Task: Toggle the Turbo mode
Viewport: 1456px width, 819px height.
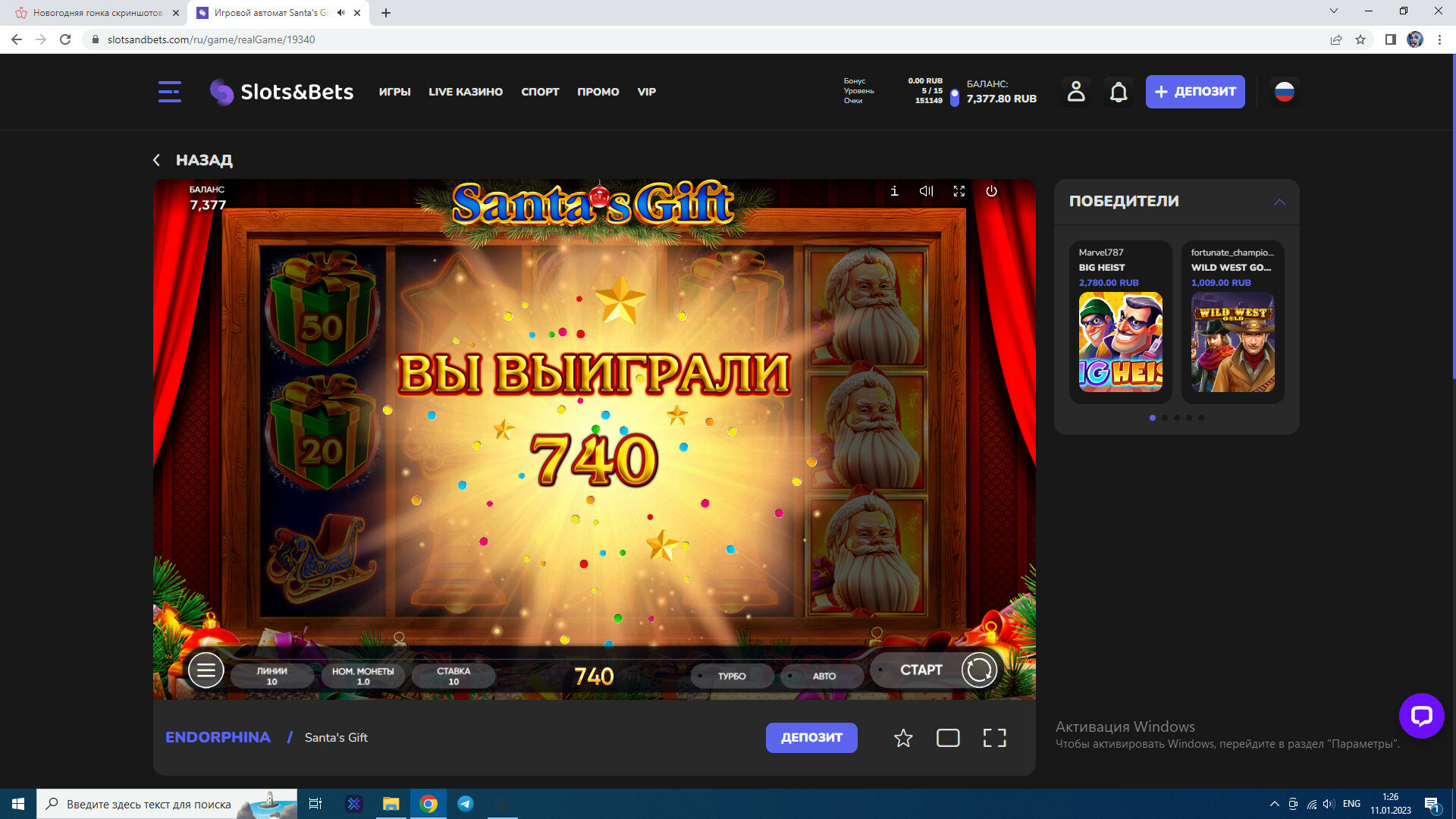Action: click(x=731, y=676)
